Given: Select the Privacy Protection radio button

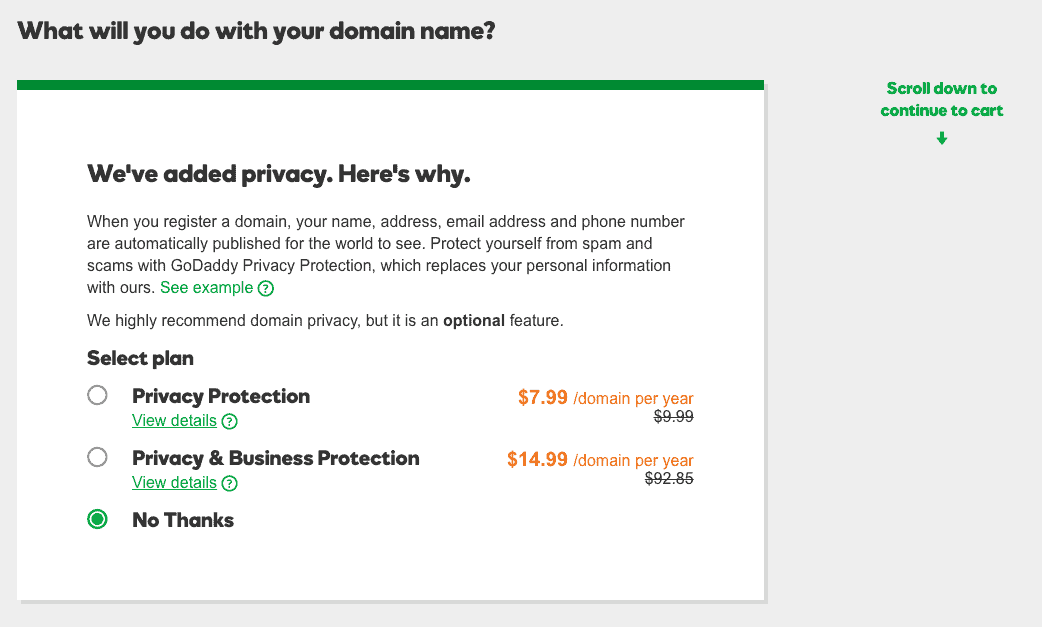Looking at the screenshot, I should click(97, 395).
